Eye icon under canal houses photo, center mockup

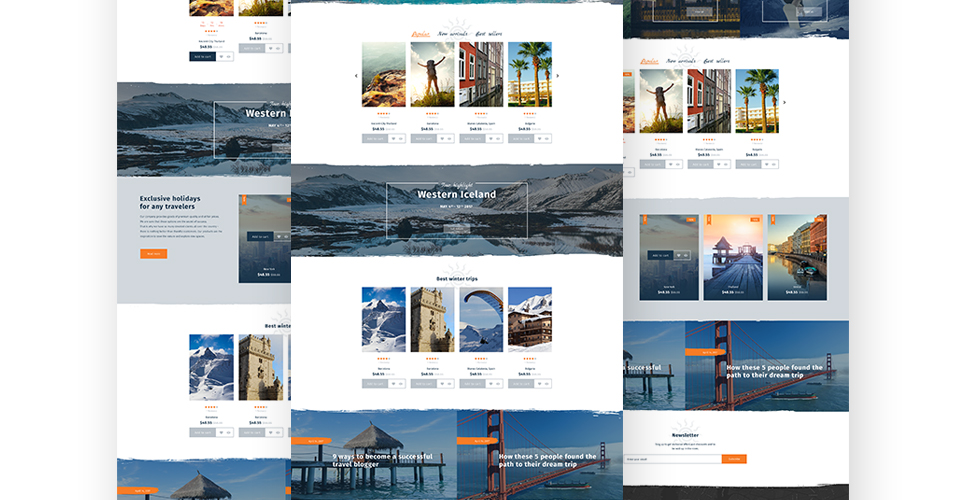pyautogui.click(x=499, y=139)
